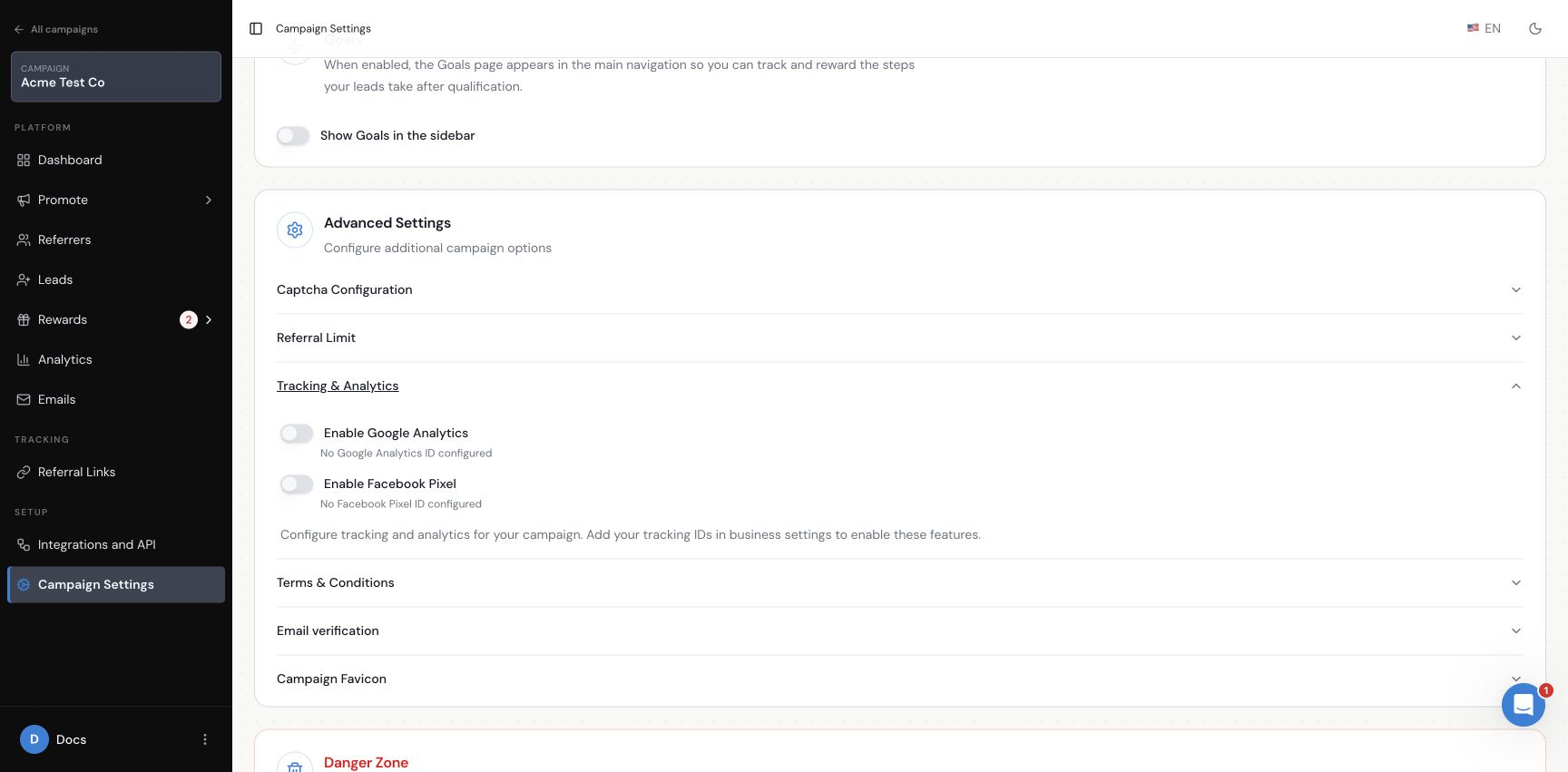Click the Emails envelope icon
The height and width of the screenshot is (772, 1568).
[x=24, y=400]
